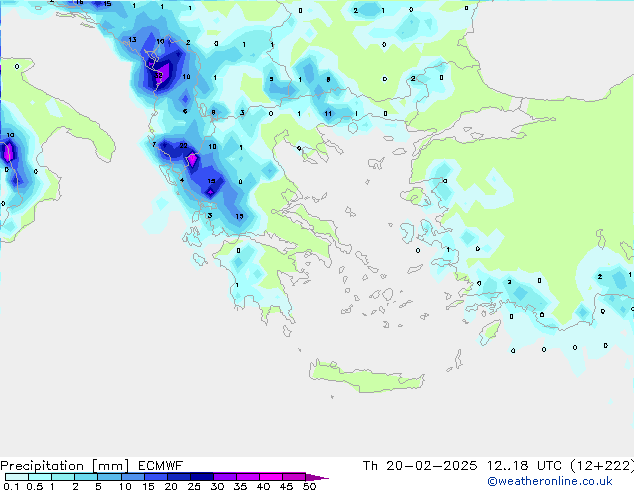The width and height of the screenshot is (634, 490).
Task: Click the map value '7' off the Epirus coast
Action: 154,144
